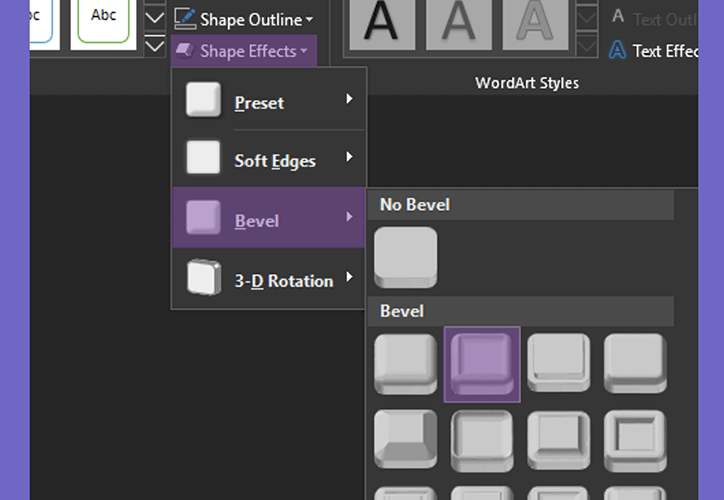This screenshot has height=500, width=724.
Task: Open the Text Effects menu
Action: coord(653,51)
